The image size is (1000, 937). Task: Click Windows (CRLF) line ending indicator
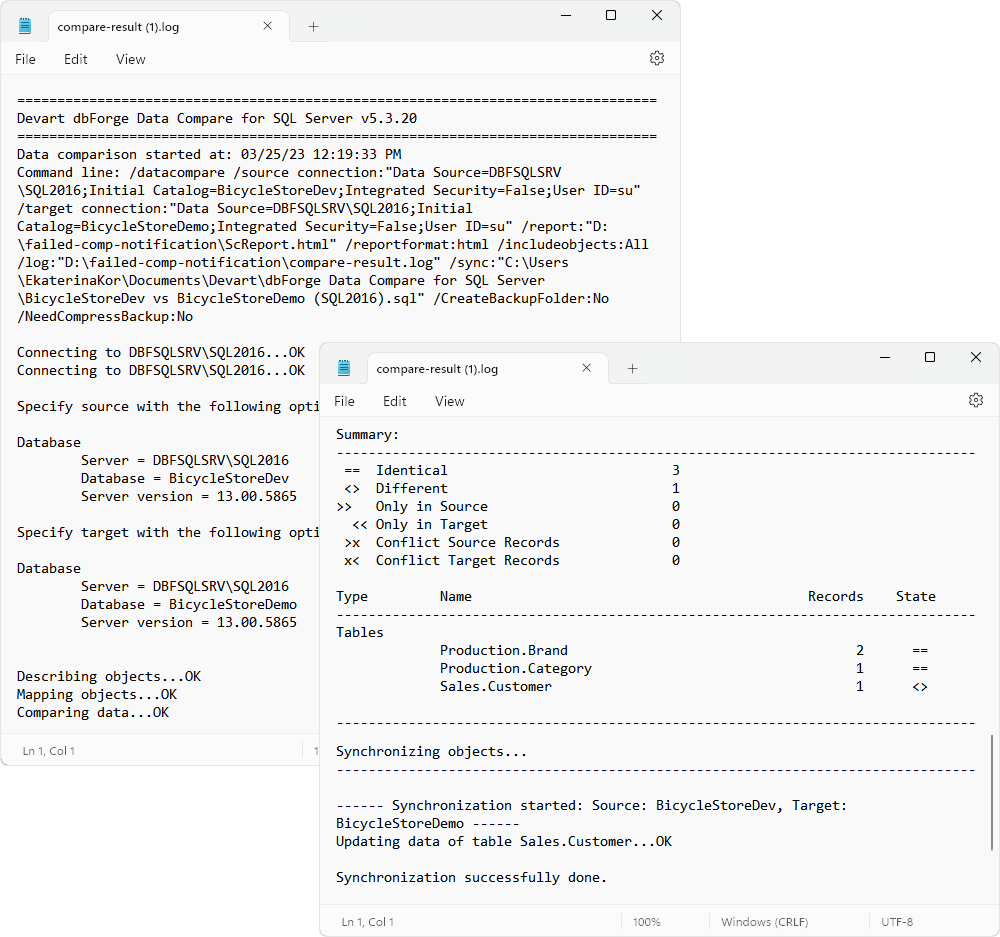(764, 922)
